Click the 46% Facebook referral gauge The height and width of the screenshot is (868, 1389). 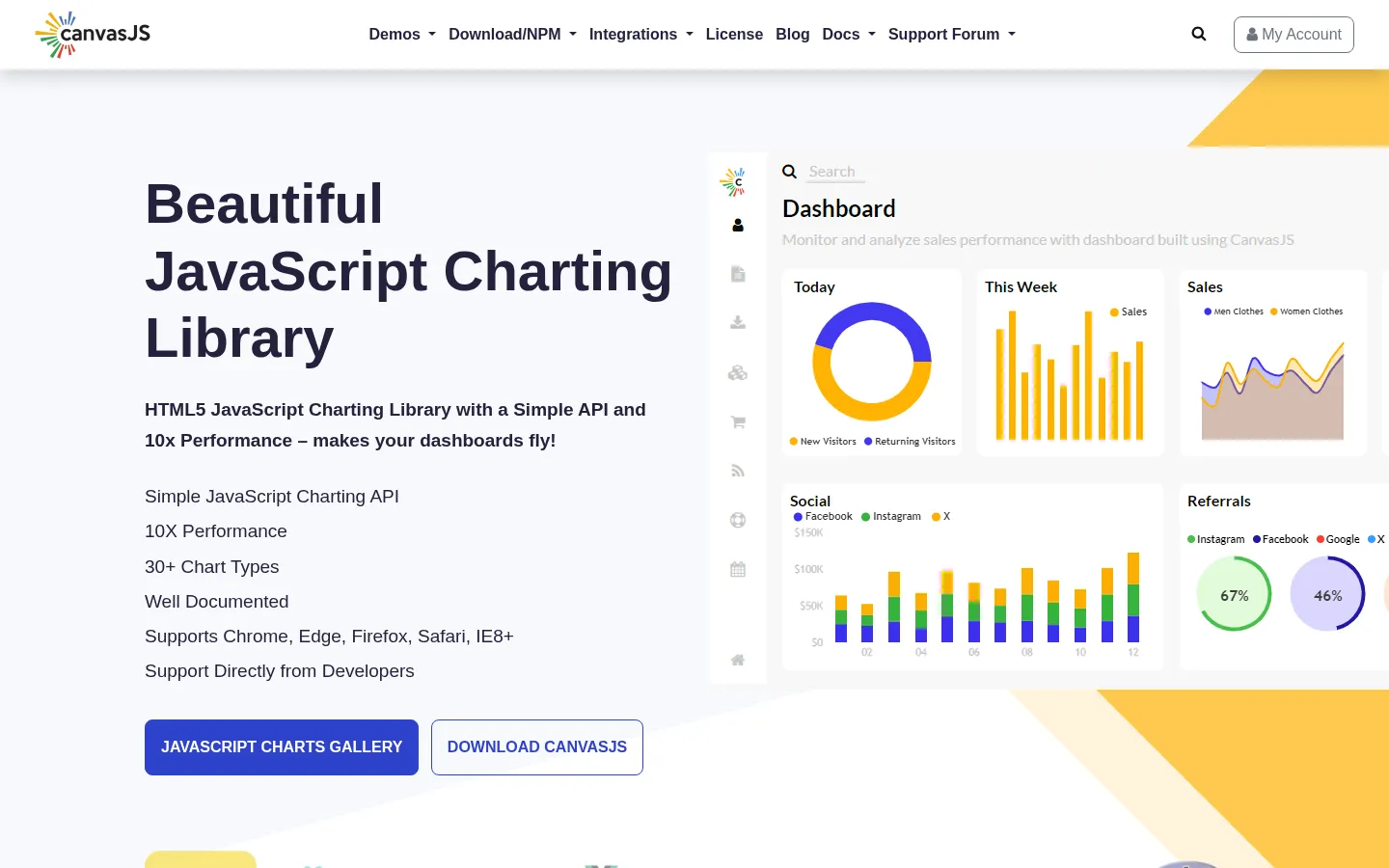[x=1327, y=594]
